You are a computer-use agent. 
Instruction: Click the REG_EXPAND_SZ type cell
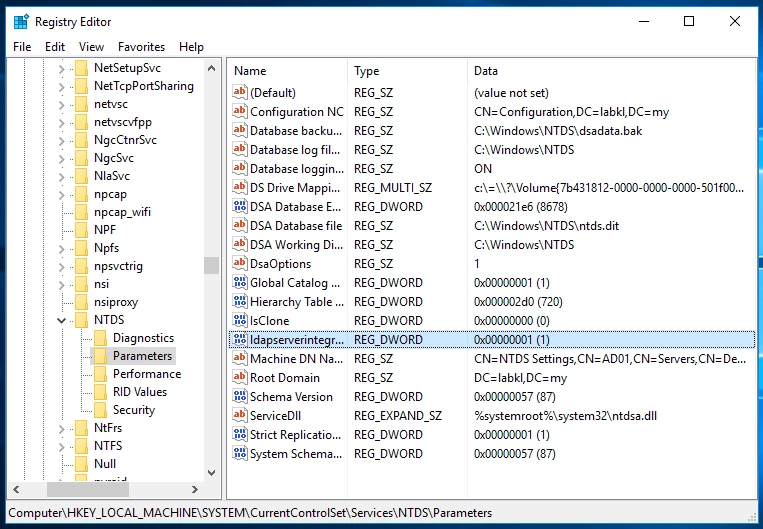pyautogui.click(x=398, y=416)
